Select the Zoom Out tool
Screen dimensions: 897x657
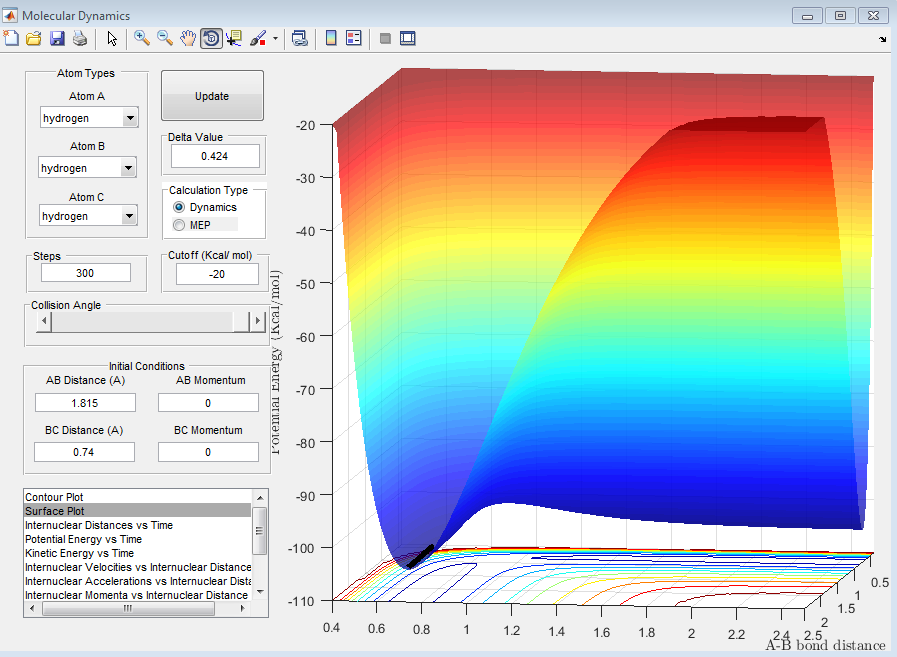[x=165, y=38]
